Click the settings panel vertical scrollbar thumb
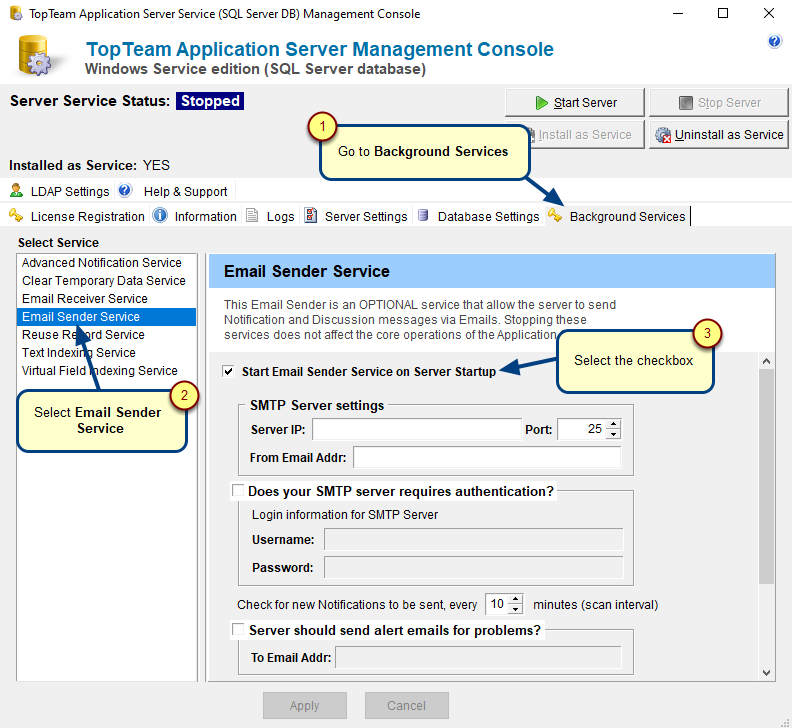The image size is (792, 728). point(766,476)
